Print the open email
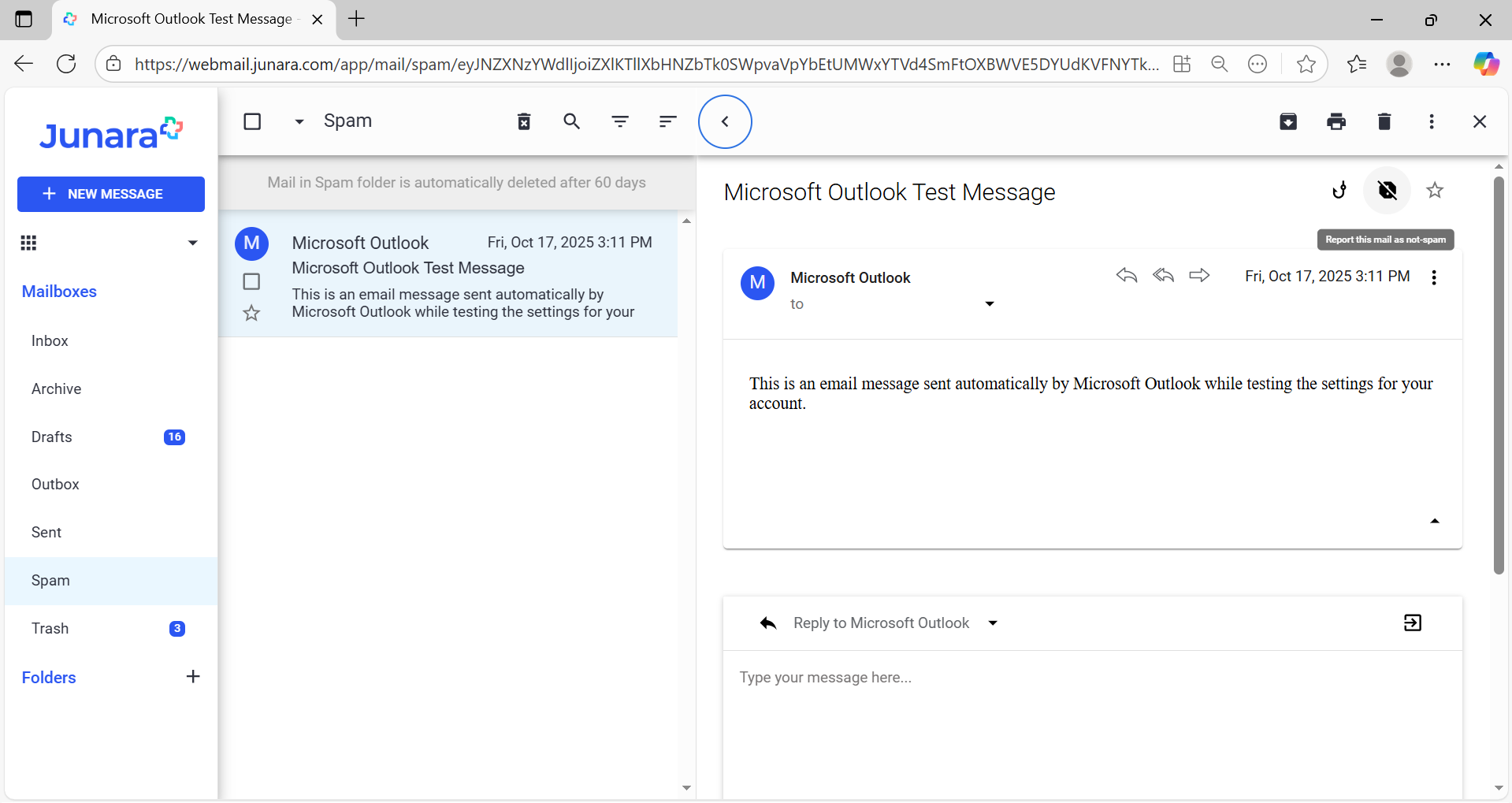 [1336, 121]
